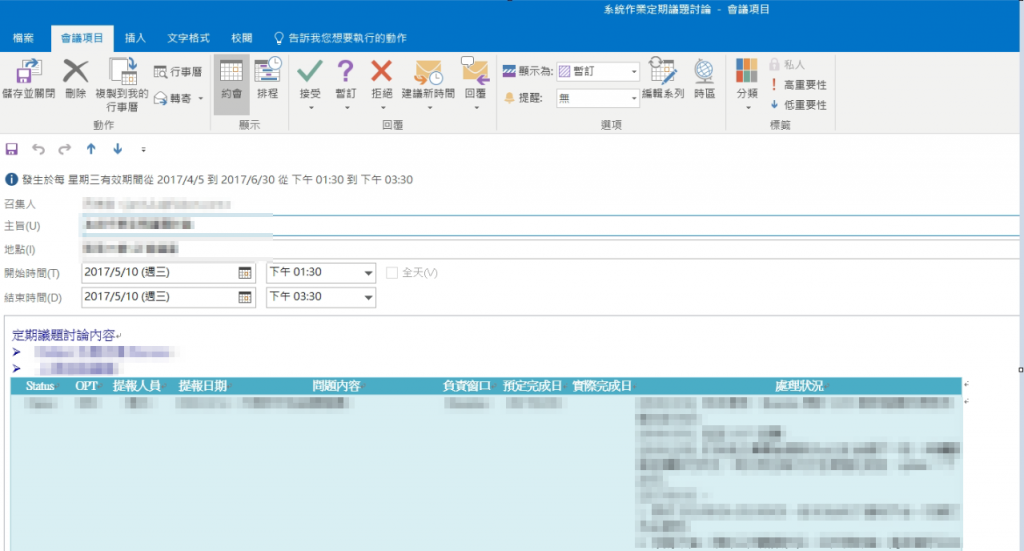Viewport: 1024px width, 551px height.
Task: Propose a new time (建議新時間)
Action: [x=428, y=71]
